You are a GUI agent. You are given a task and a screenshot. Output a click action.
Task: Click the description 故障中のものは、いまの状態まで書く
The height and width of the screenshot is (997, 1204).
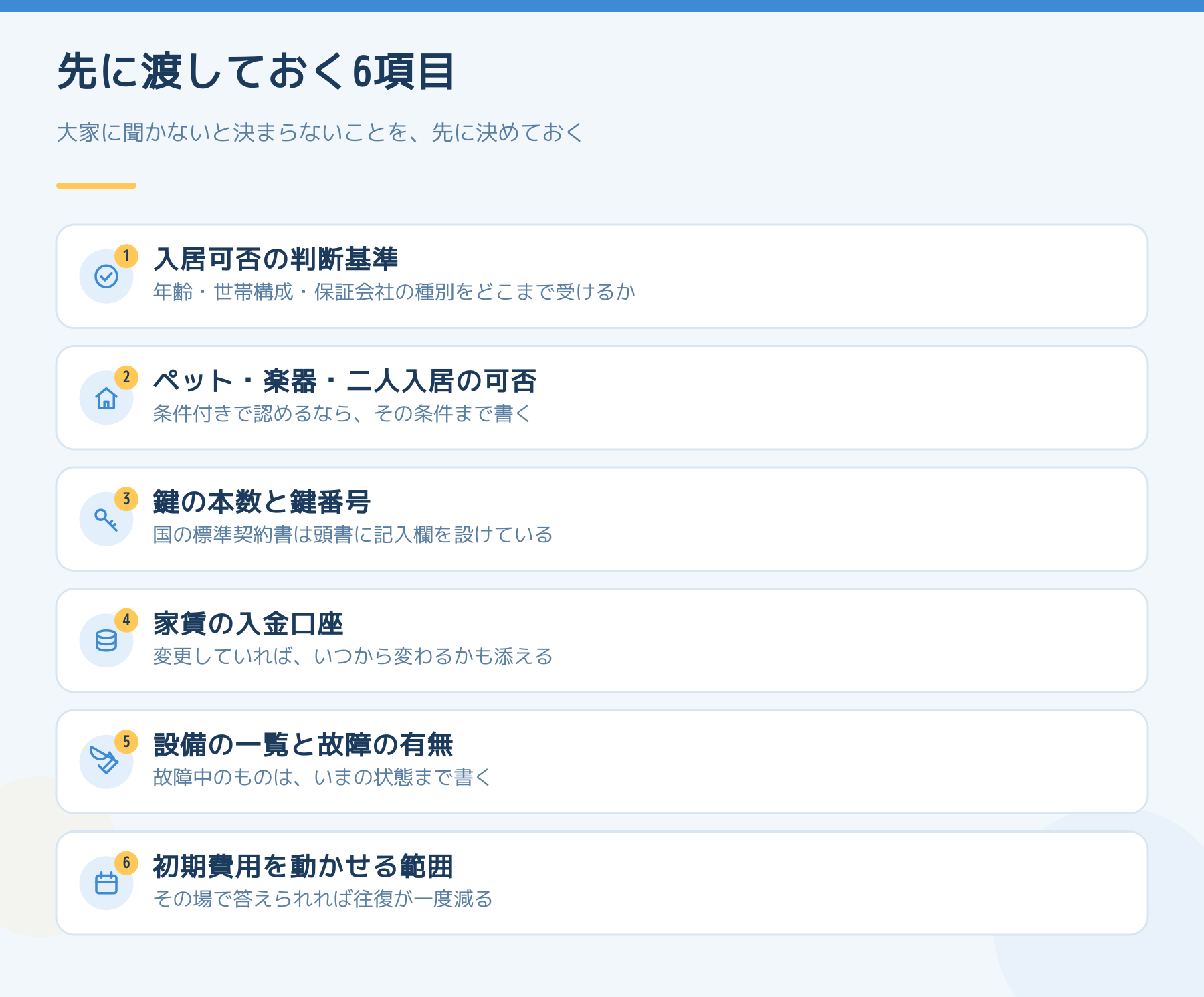322,778
